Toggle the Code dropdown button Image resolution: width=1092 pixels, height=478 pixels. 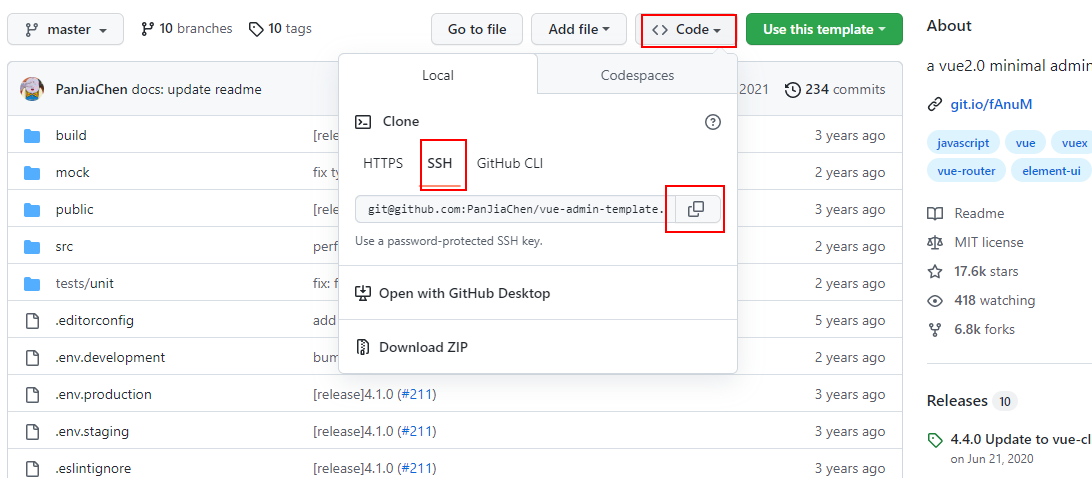pos(686,30)
